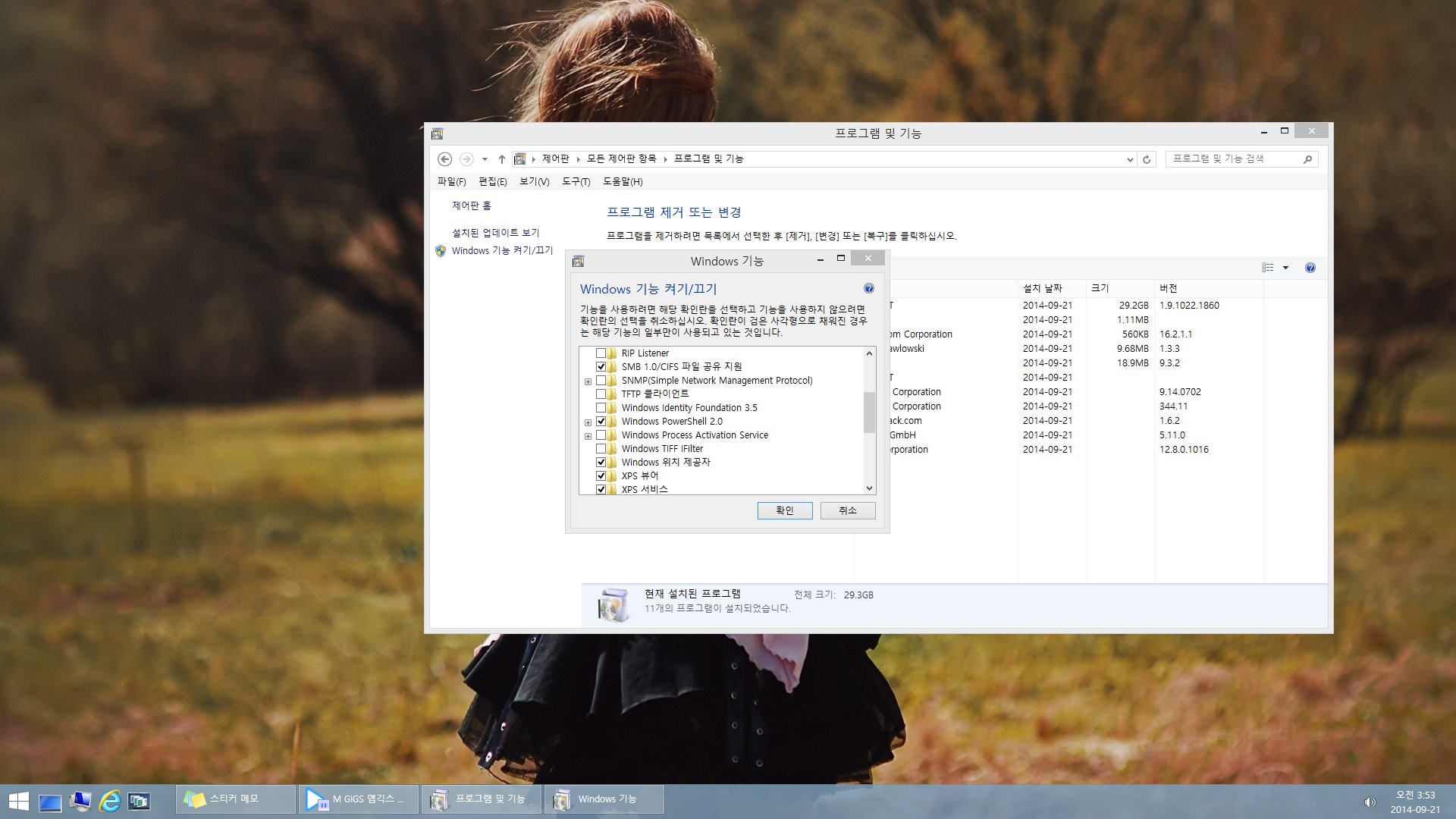Open the recent locations dropdown arrow
The height and width of the screenshot is (819, 1456).
click(485, 159)
